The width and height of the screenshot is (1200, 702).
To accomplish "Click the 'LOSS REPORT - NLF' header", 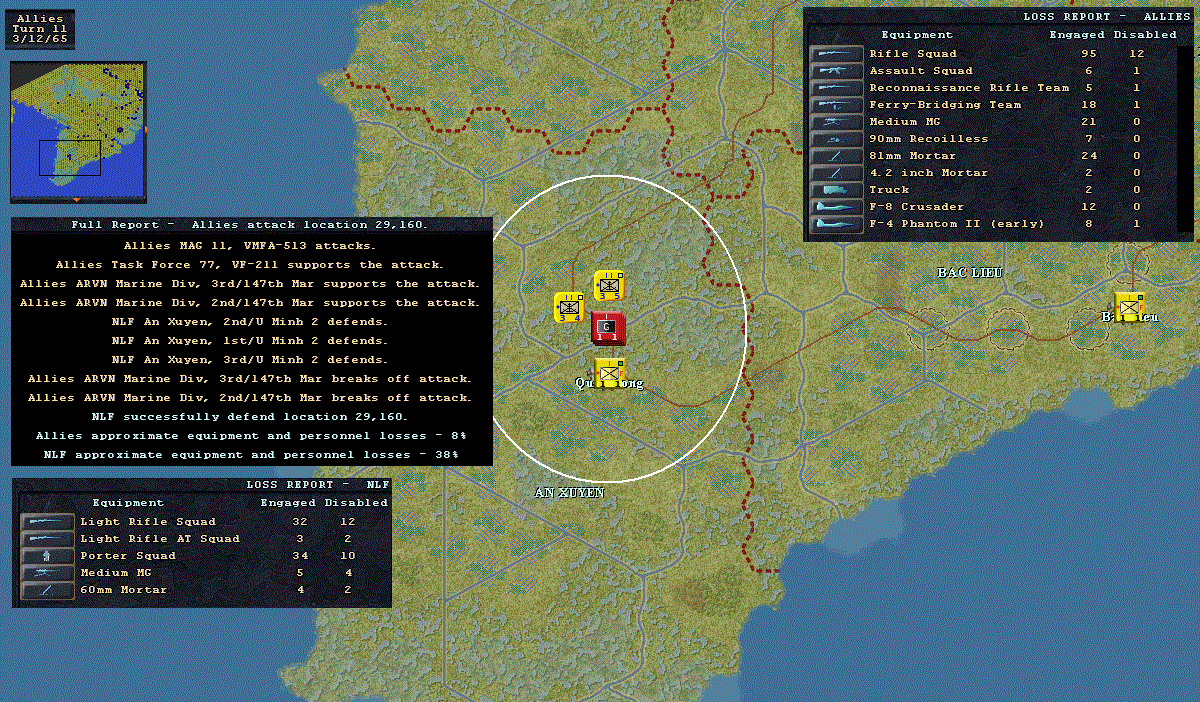I will tap(318, 485).
